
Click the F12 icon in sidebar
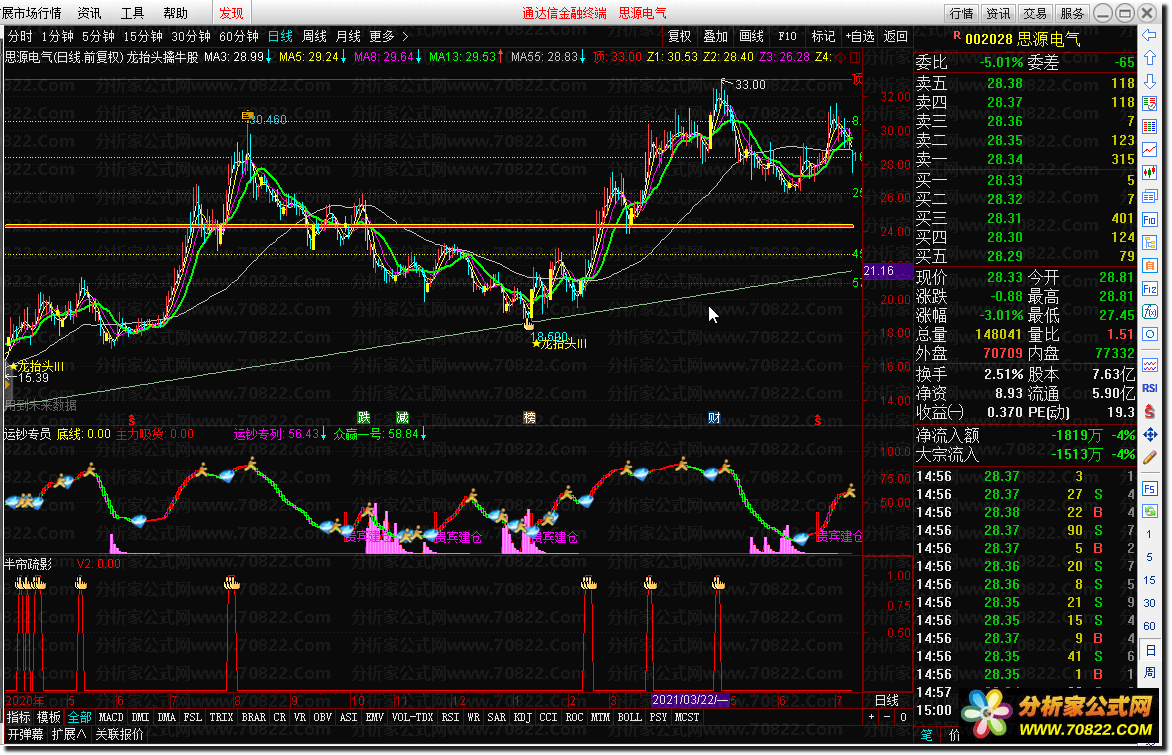pos(1150,289)
